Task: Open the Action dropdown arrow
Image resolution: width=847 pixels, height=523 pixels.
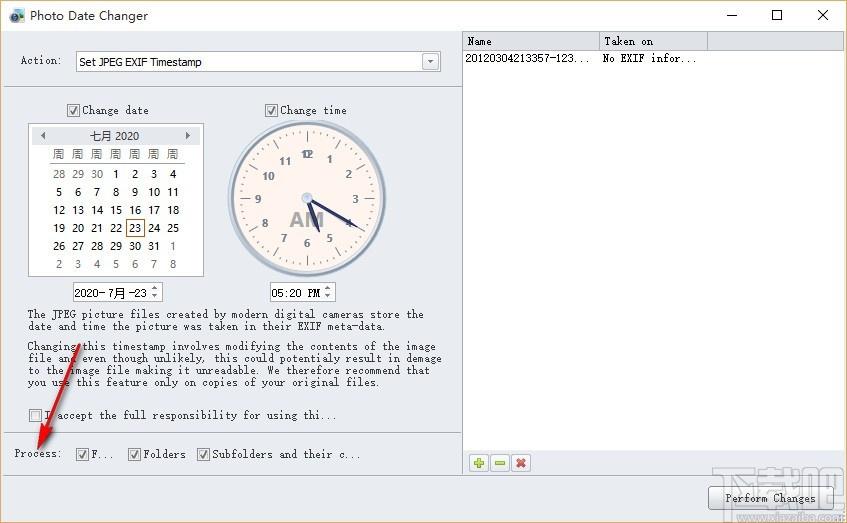Action: (431, 62)
